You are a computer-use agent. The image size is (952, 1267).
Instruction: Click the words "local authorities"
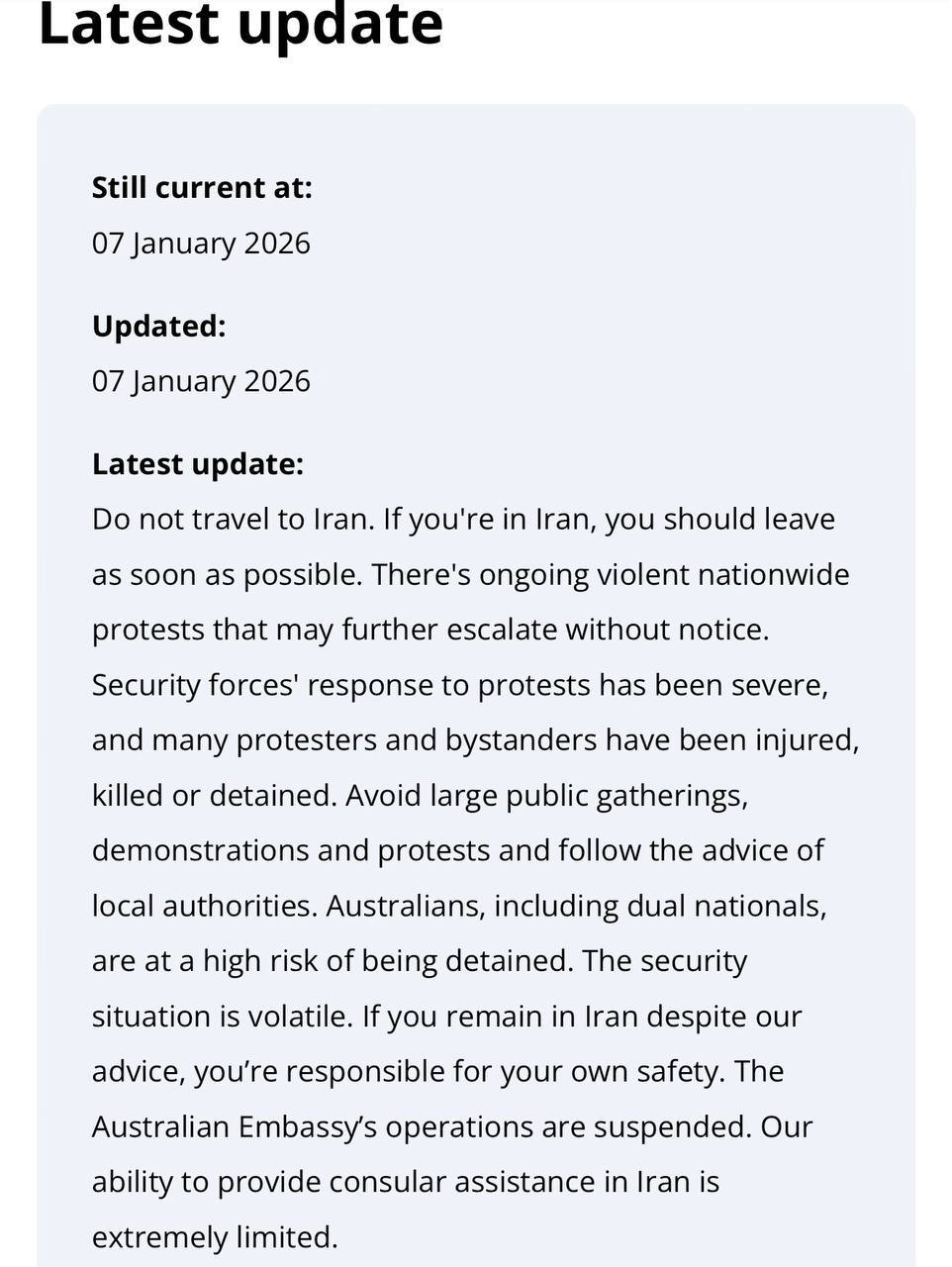click(x=204, y=906)
